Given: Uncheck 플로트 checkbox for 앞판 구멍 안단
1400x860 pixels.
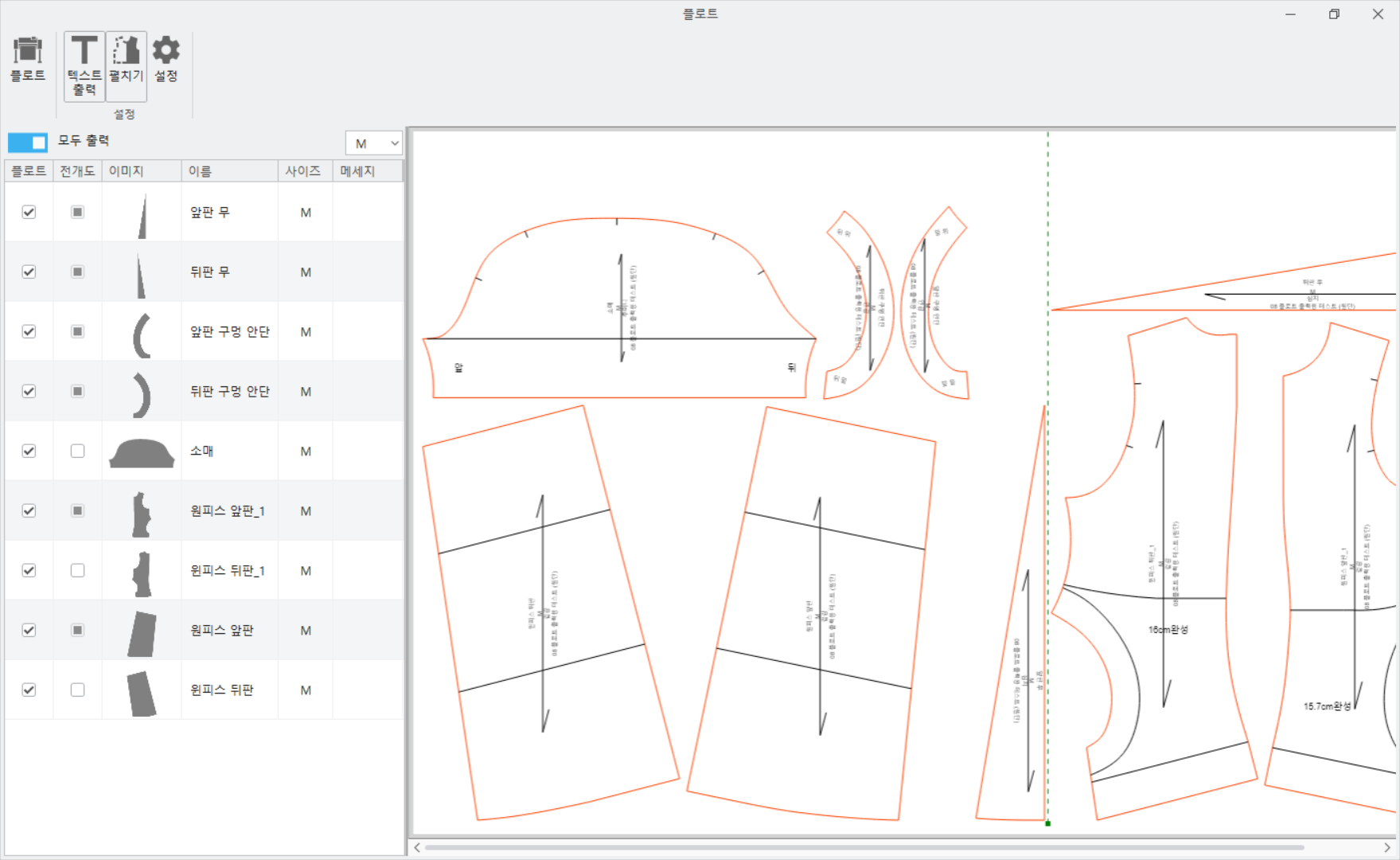Looking at the screenshot, I should click(29, 331).
